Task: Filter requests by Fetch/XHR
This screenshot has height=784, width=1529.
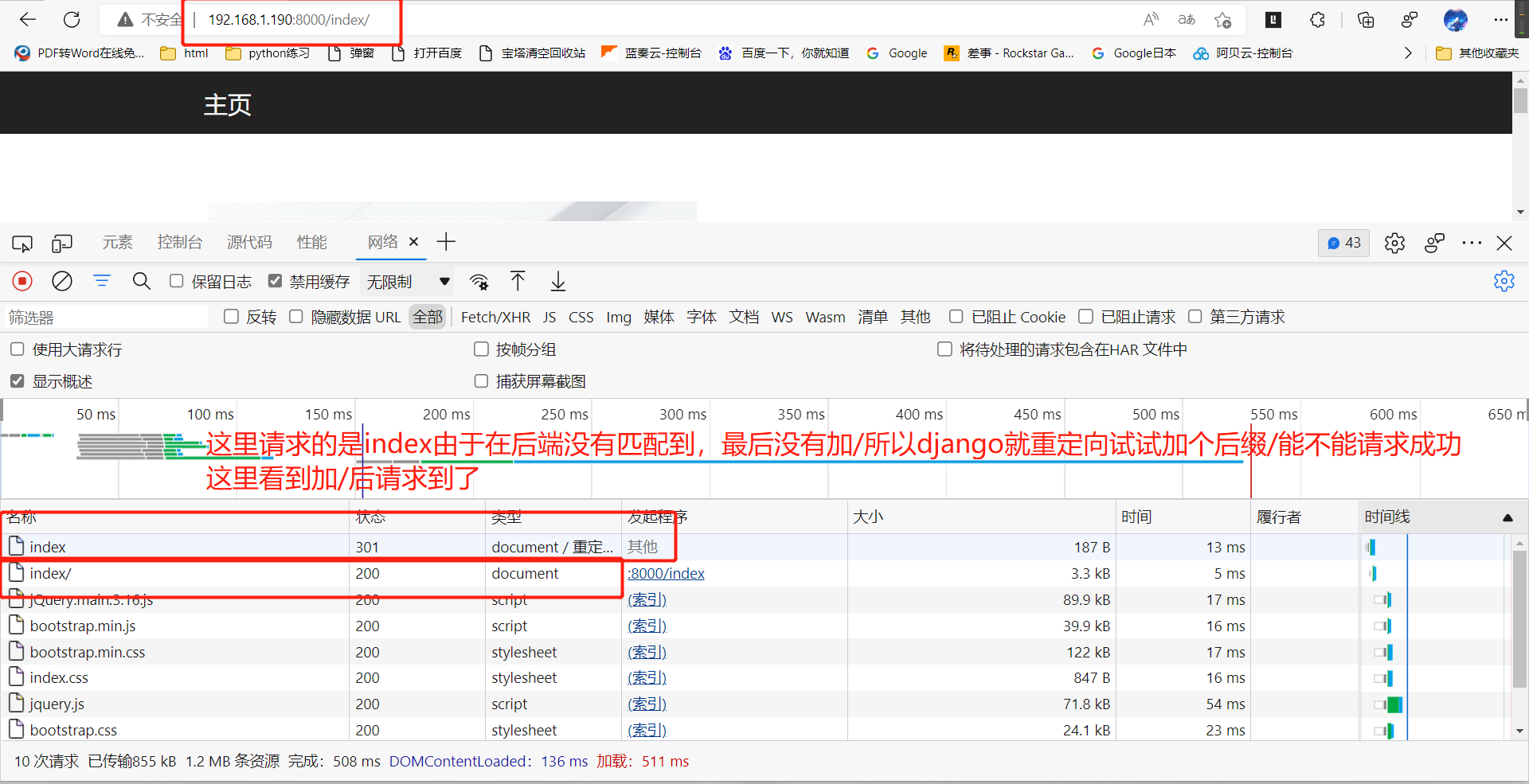Action: (x=495, y=317)
